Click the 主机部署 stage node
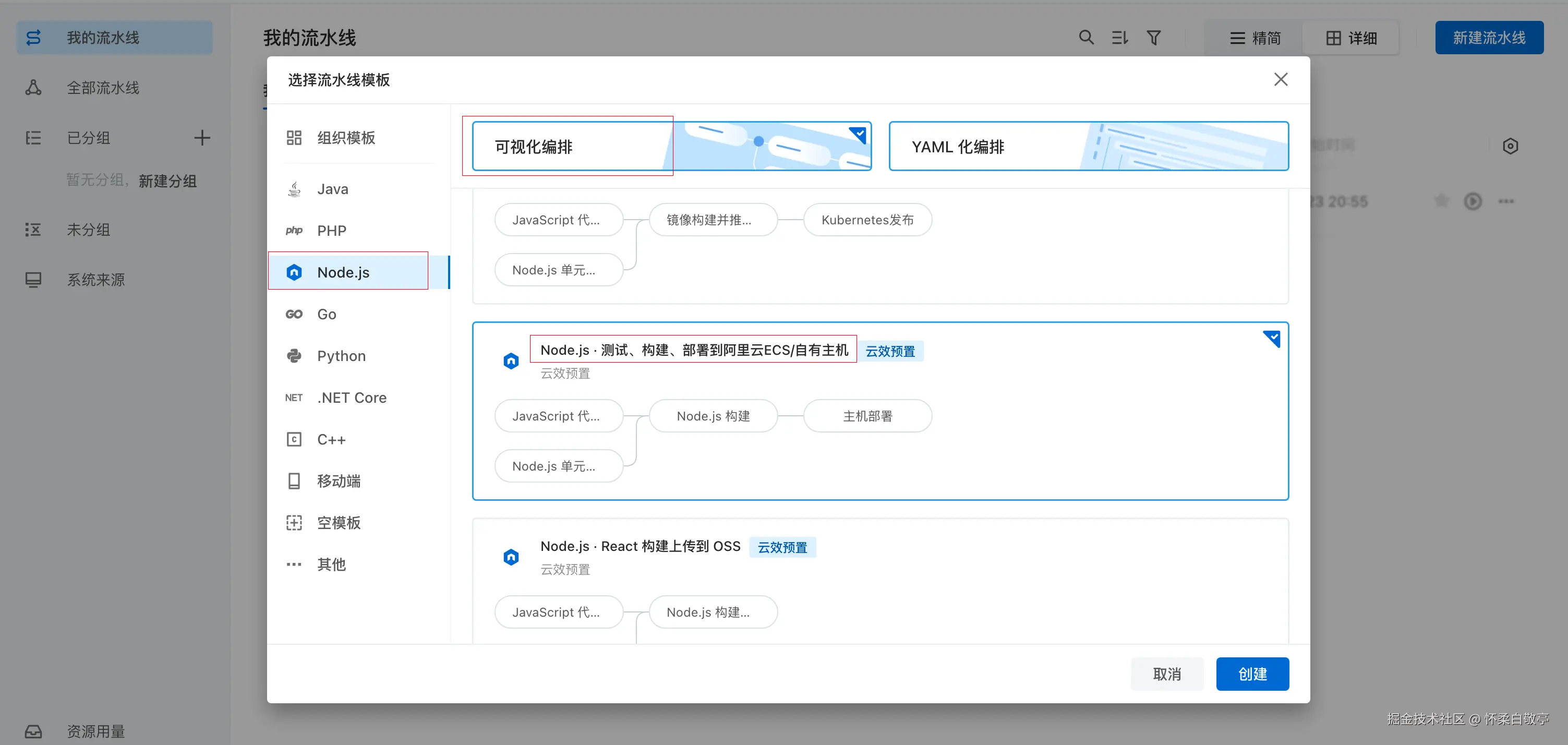Viewport: 1568px width, 745px height. click(x=867, y=416)
